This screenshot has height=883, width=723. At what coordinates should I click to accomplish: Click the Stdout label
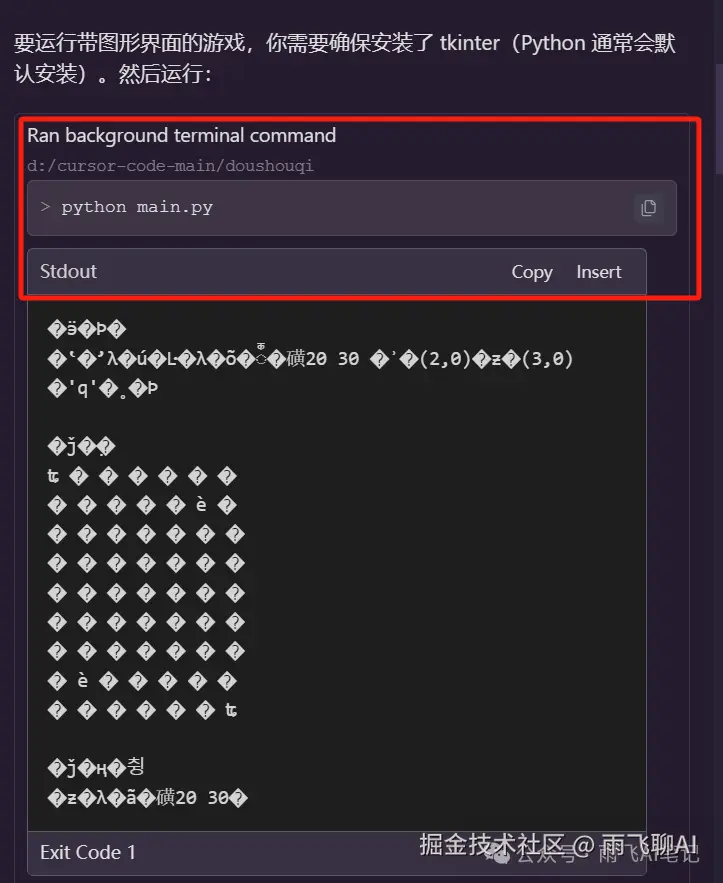pyautogui.click(x=68, y=271)
